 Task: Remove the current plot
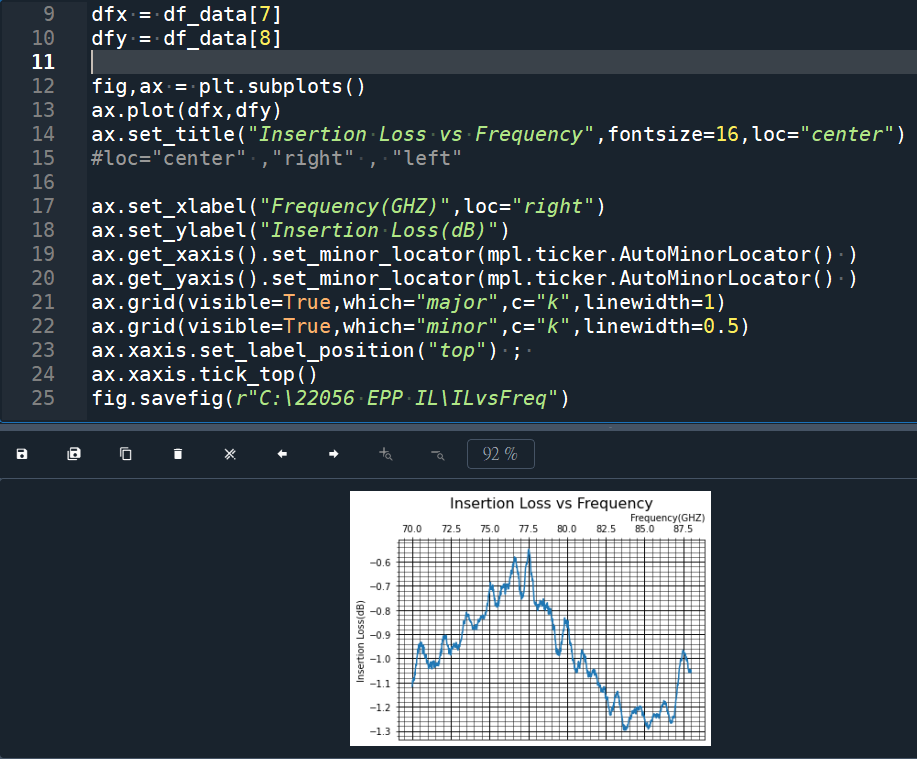[x=177, y=453]
